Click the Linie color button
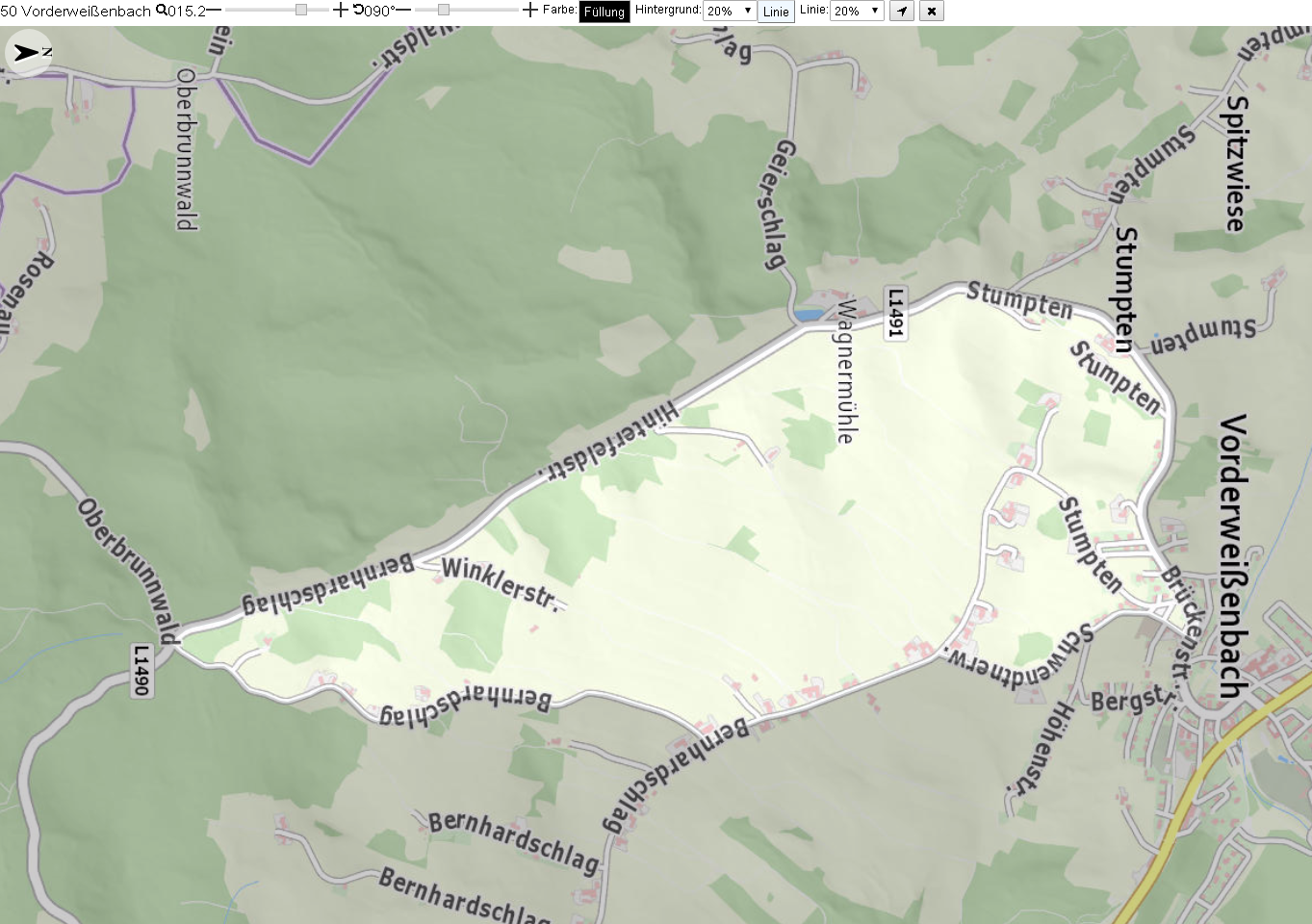The image size is (1312, 924). (x=776, y=12)
